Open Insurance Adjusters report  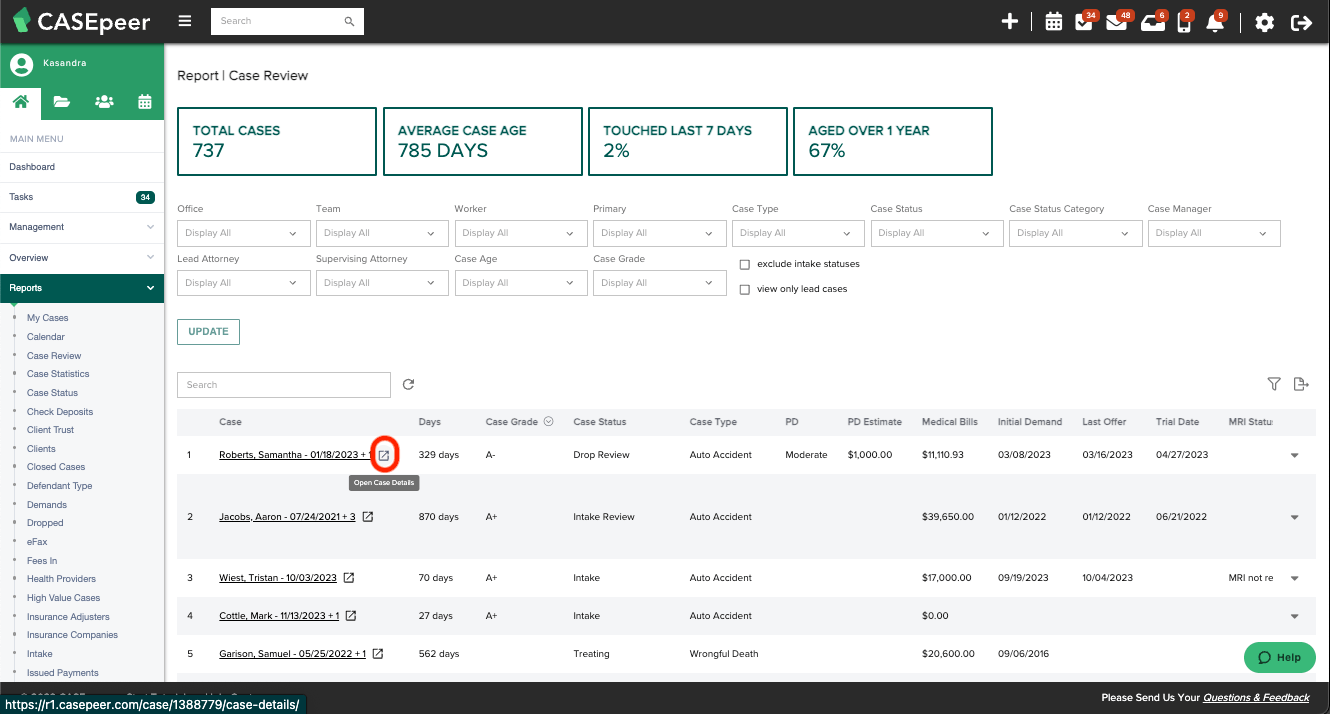68,617
